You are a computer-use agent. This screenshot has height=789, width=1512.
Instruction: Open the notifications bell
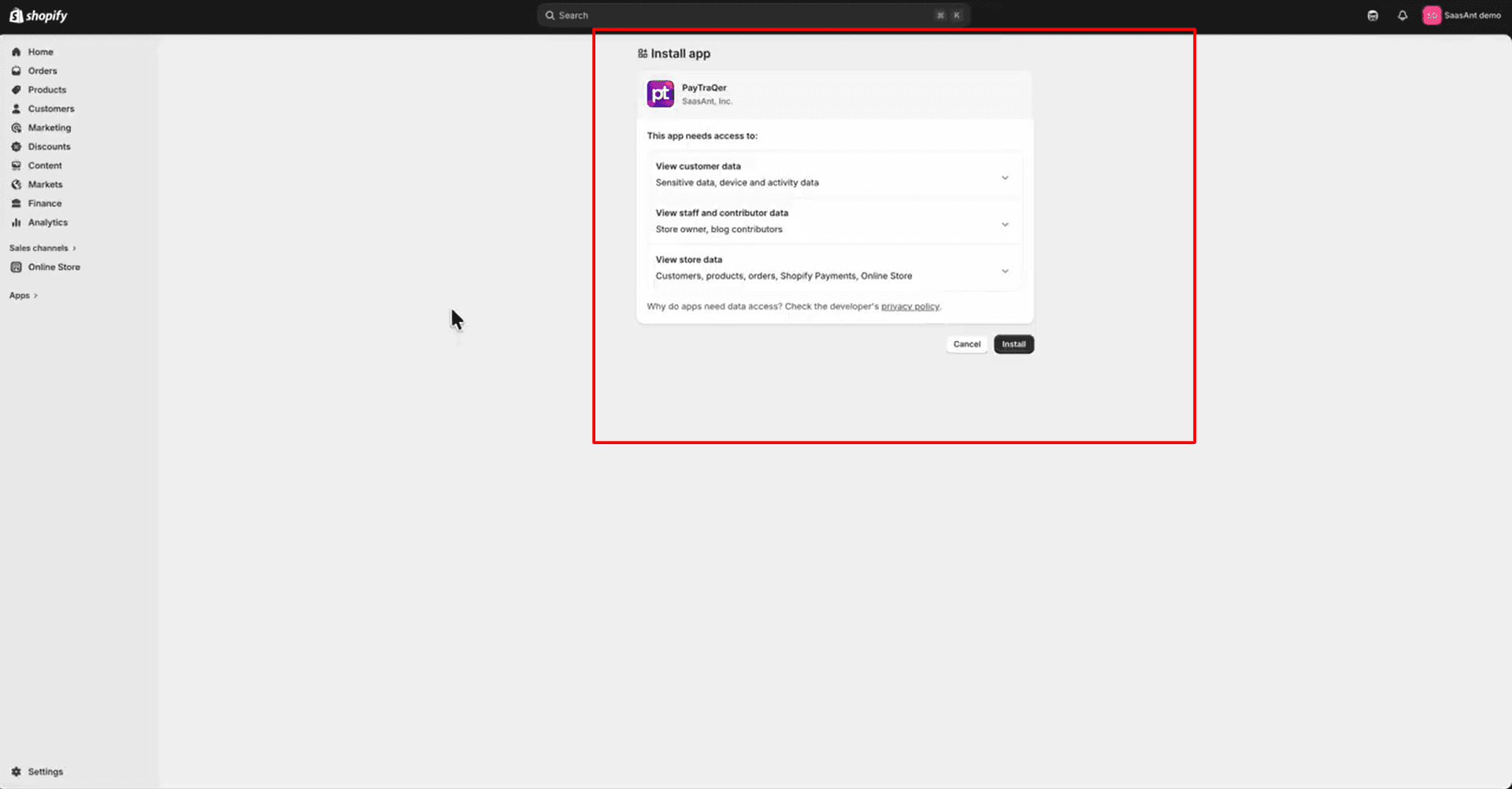pos(1403,16)
